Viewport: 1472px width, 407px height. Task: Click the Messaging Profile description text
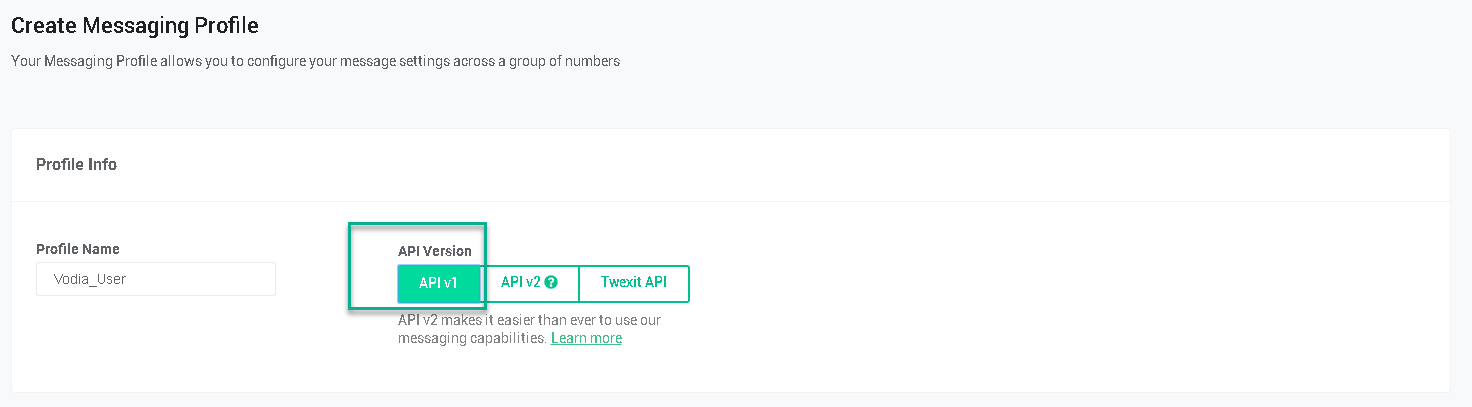coord(315,61)
